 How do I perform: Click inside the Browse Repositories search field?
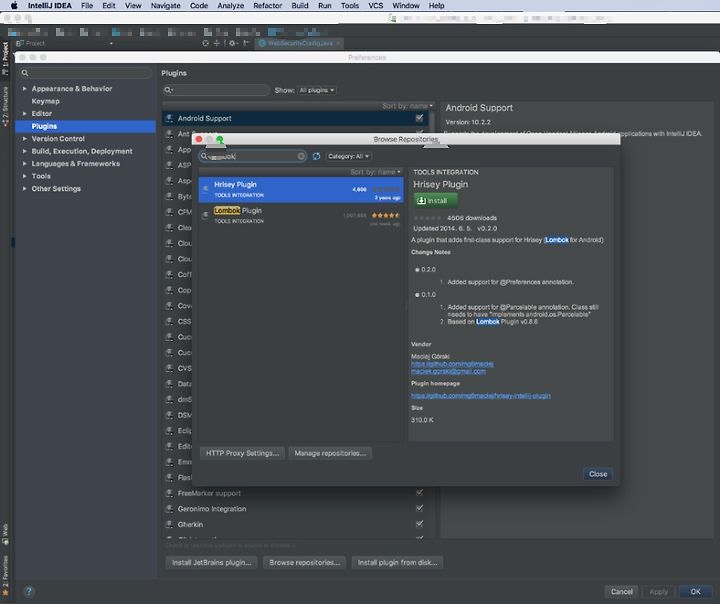pyautogui.click(x=253, y=156)
